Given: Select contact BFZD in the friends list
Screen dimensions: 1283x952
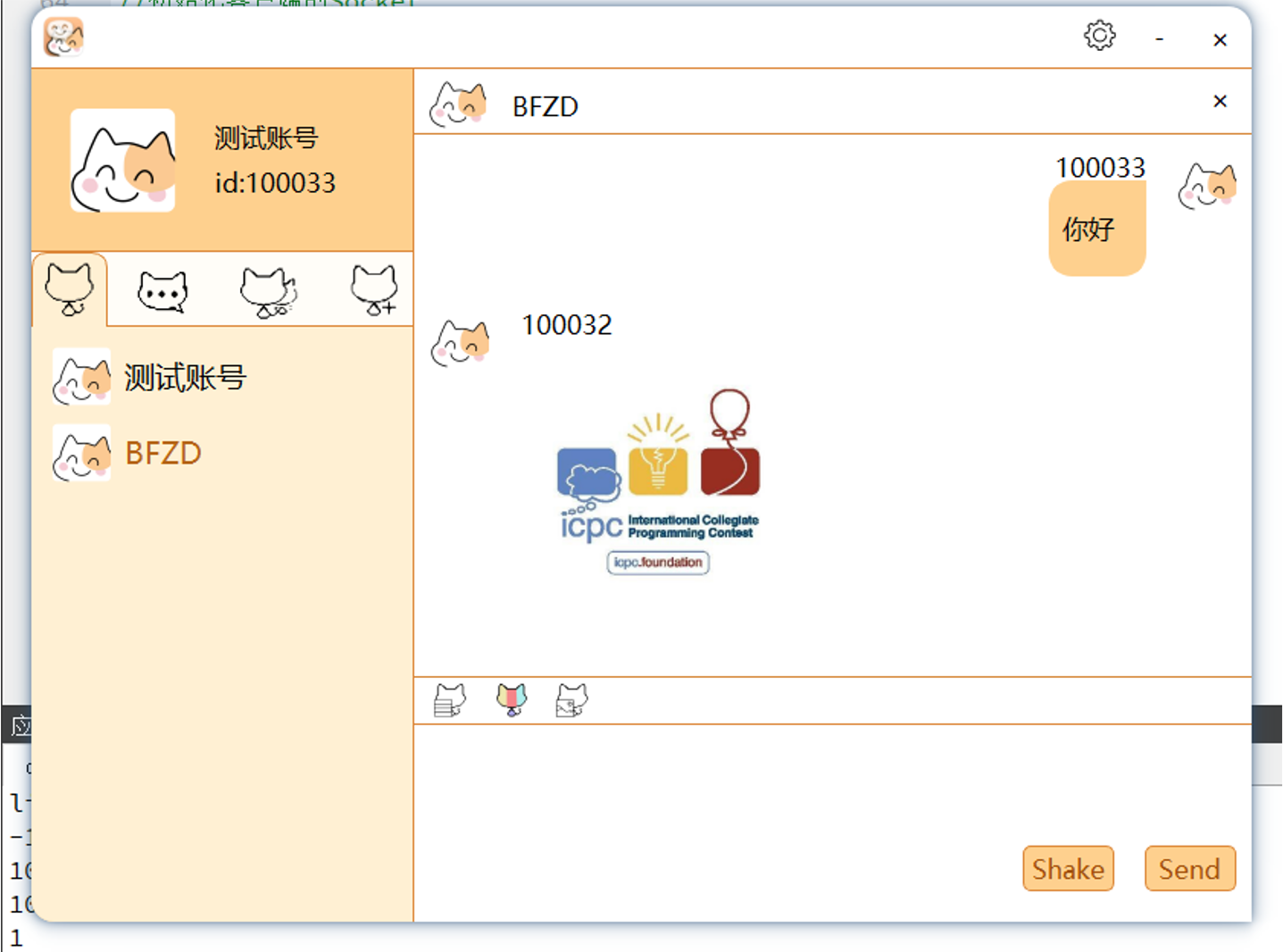Looking at the screenshot, I should (222, 453).
